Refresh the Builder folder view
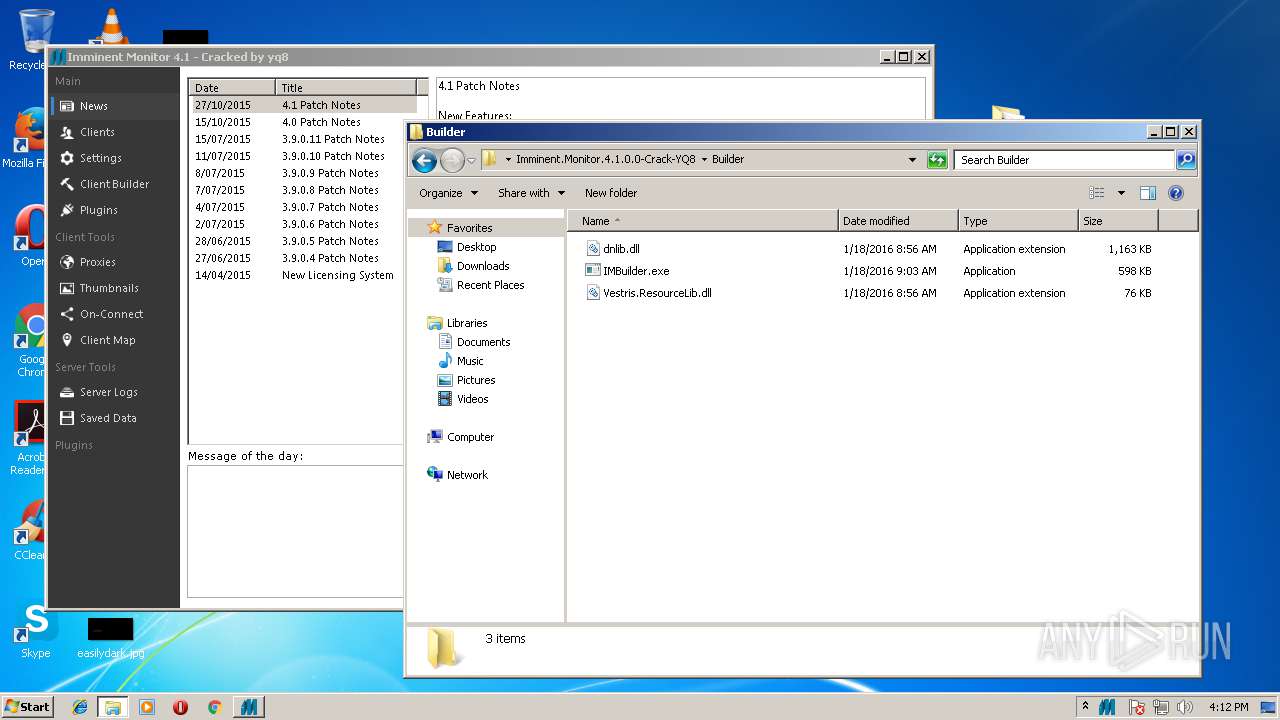 (937, 160)
